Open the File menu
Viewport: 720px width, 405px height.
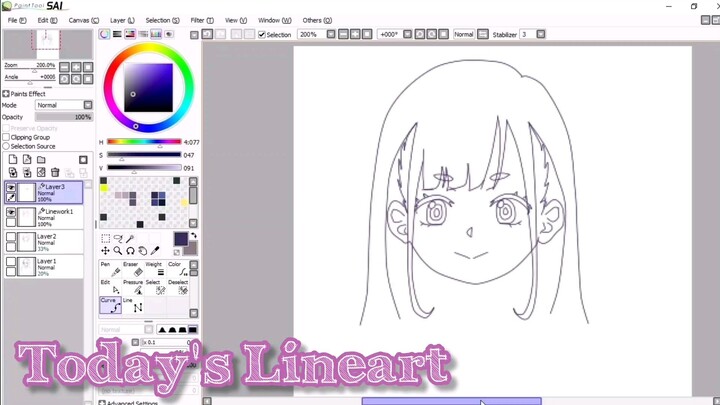17,20
